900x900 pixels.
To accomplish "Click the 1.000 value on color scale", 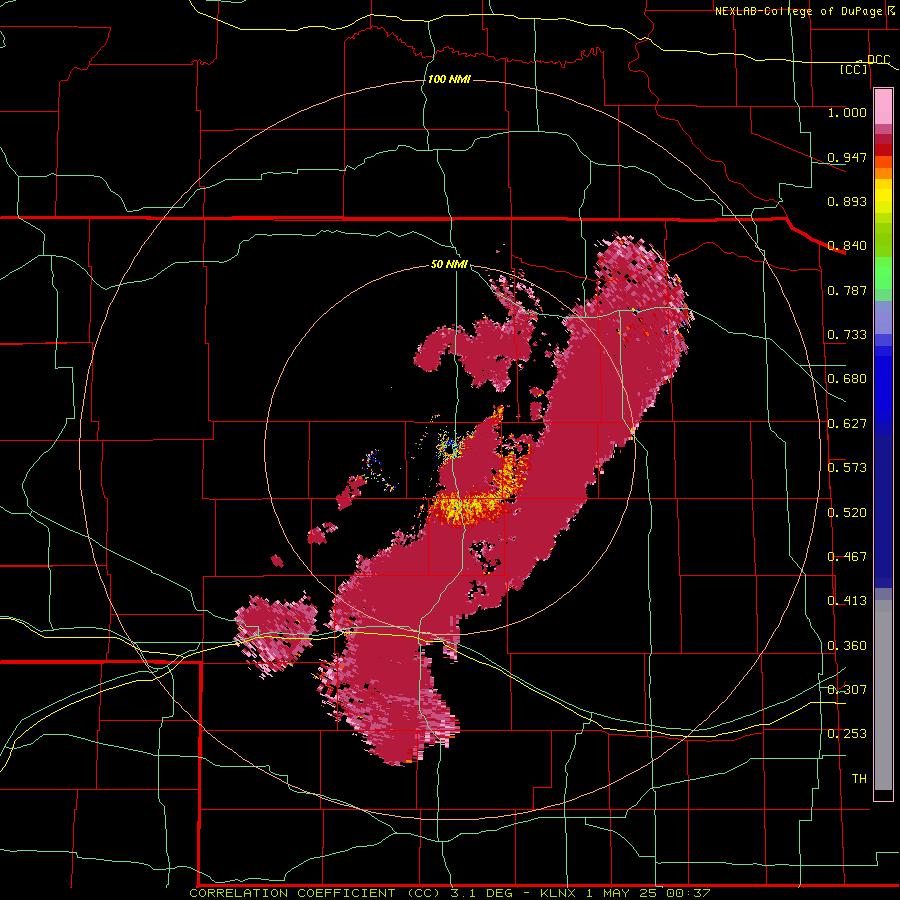I will click(847, 112).
